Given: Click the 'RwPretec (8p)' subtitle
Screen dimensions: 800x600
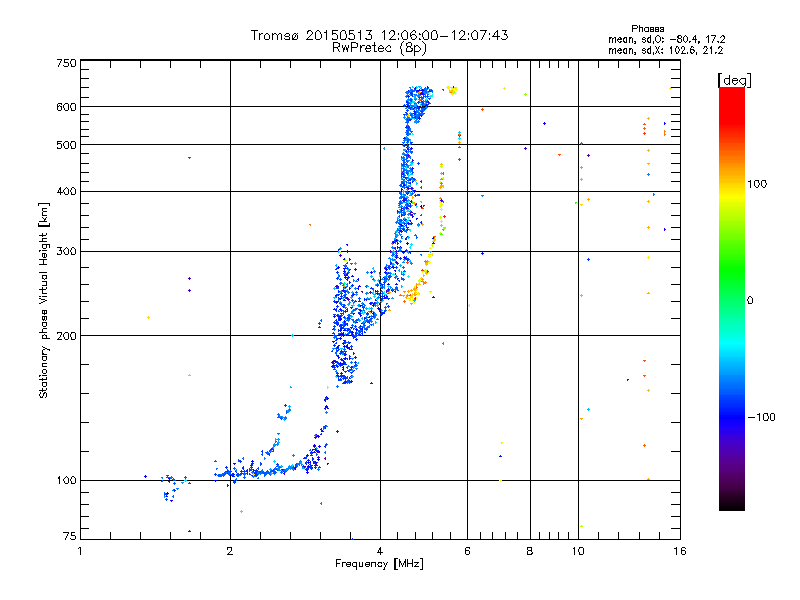Looking at the screenshot, I should [379, 48].
